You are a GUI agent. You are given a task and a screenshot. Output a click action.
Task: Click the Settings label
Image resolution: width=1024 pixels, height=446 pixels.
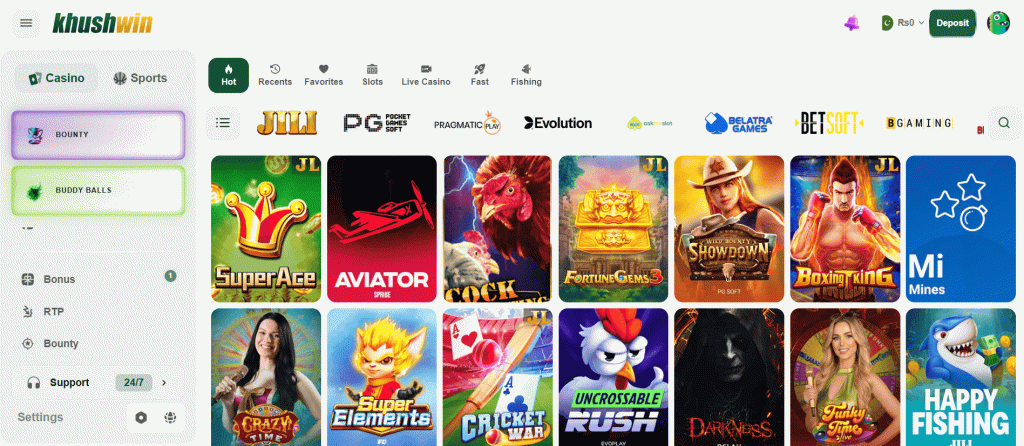(40, 417)
